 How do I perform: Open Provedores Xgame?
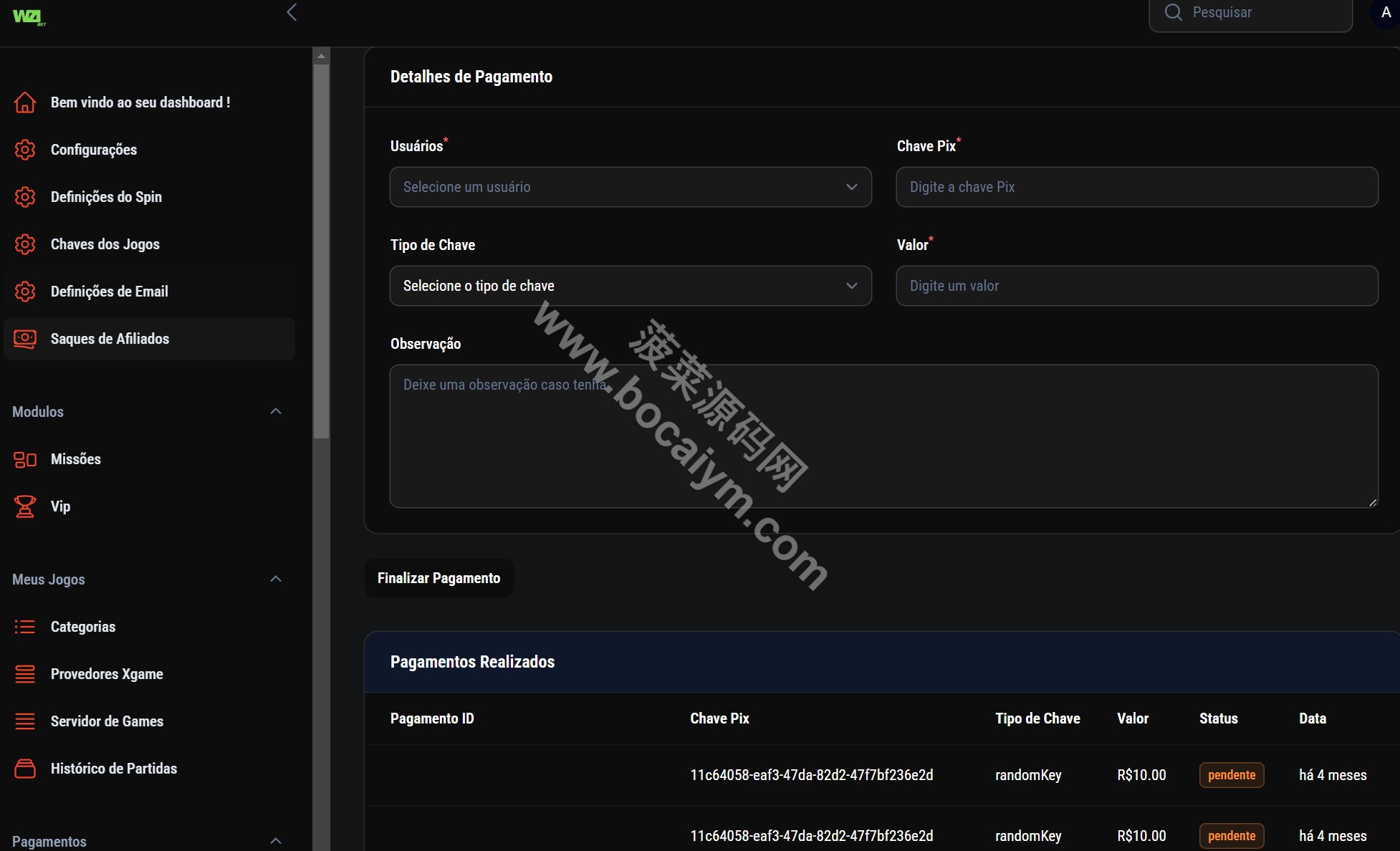[x=150, y=674]
